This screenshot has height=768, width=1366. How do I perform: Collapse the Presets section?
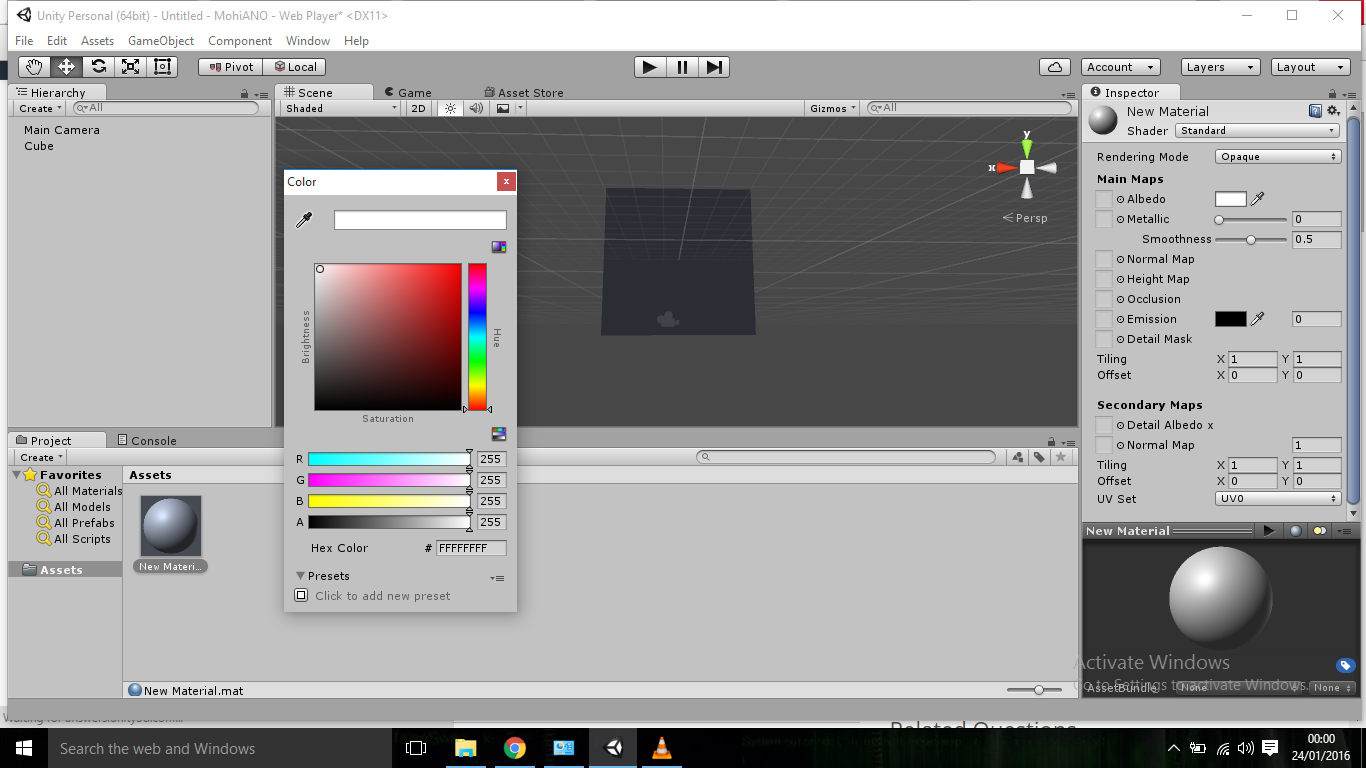[300, 576]
